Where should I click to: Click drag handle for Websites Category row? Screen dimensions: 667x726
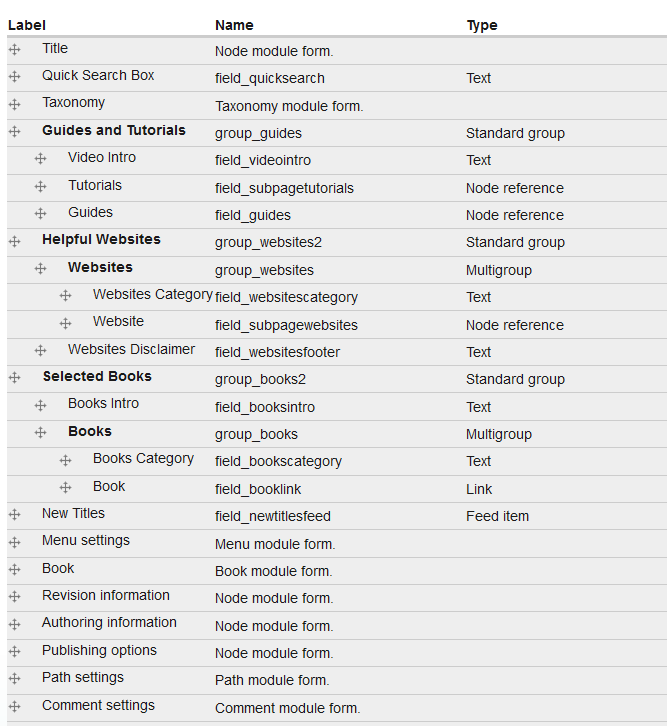[65, 295]
